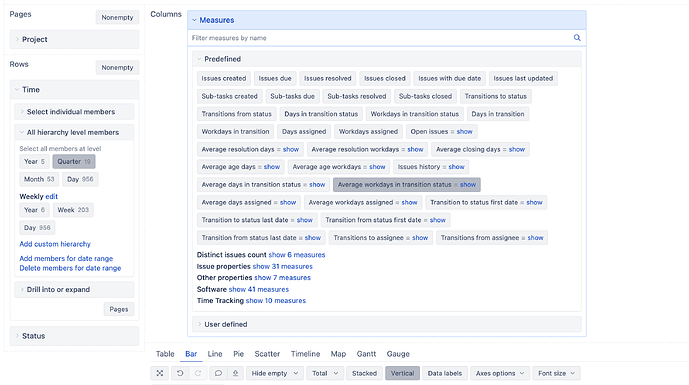The height and width of the screenshot is (385, 689).
Task: Click the comment bubble icon
Action: coord(218,373)
